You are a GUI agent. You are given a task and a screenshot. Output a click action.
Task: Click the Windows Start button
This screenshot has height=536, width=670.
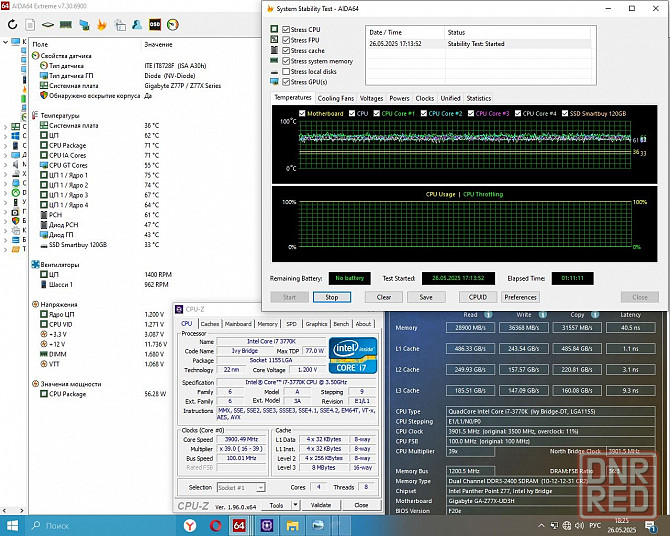coord(12,525)
